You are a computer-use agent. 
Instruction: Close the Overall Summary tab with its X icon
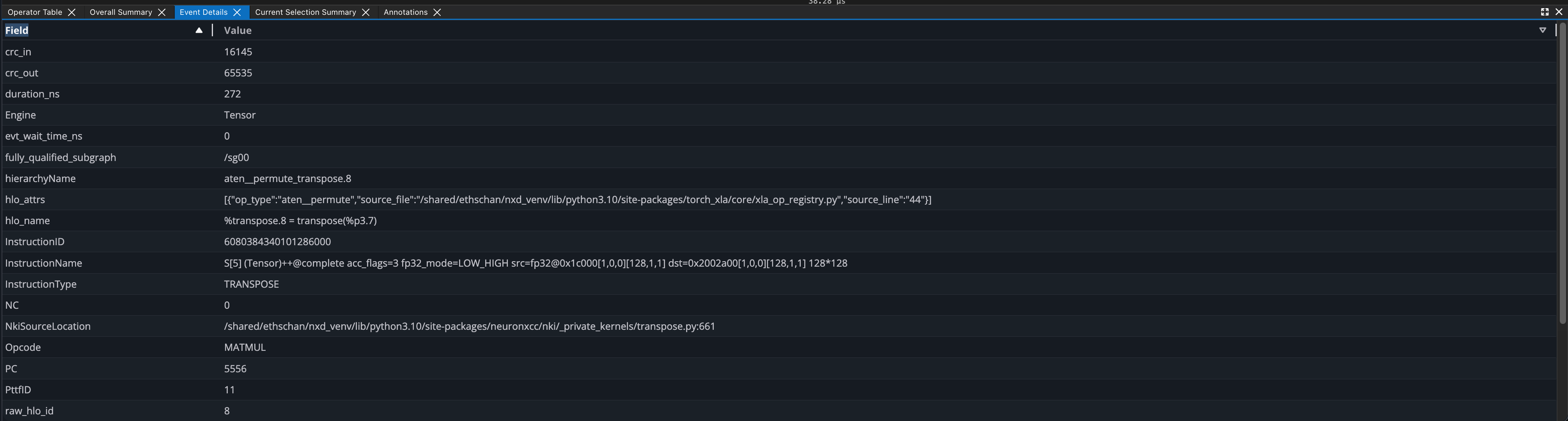point(161,12)
